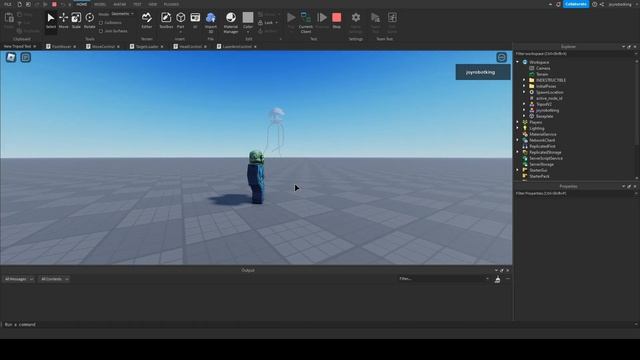
Task: Click the new file icon in title bar
Action: pos(19,4)
